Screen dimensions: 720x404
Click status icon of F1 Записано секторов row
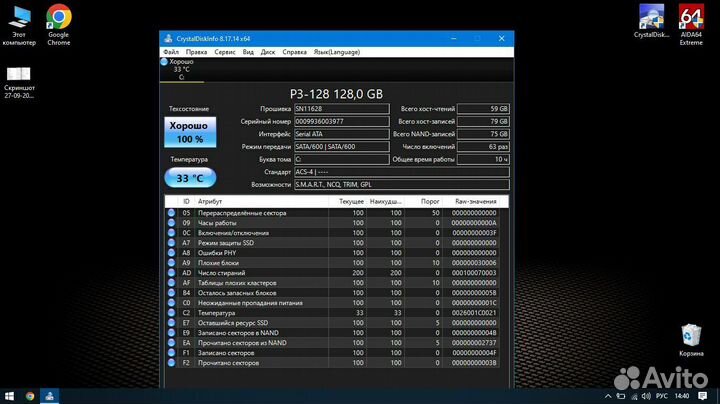pos(171,353)
